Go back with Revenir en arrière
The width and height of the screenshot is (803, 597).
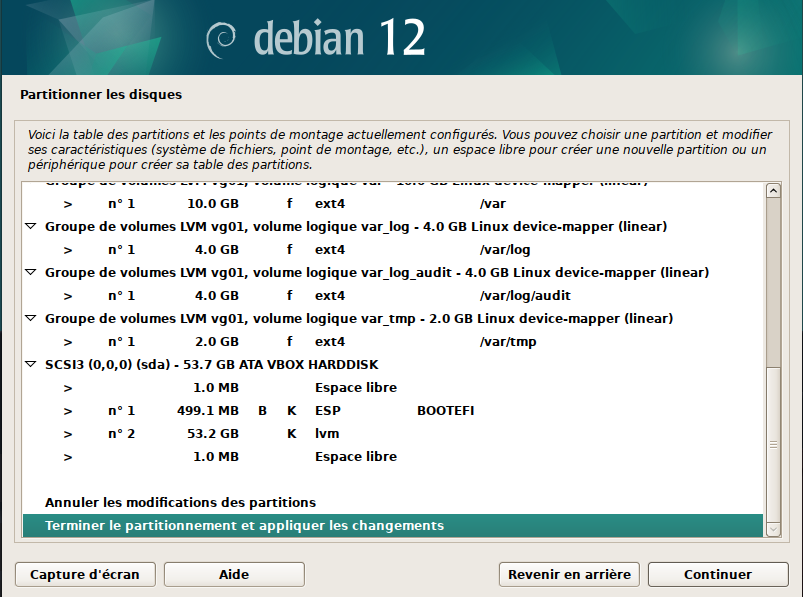point(569,574)
